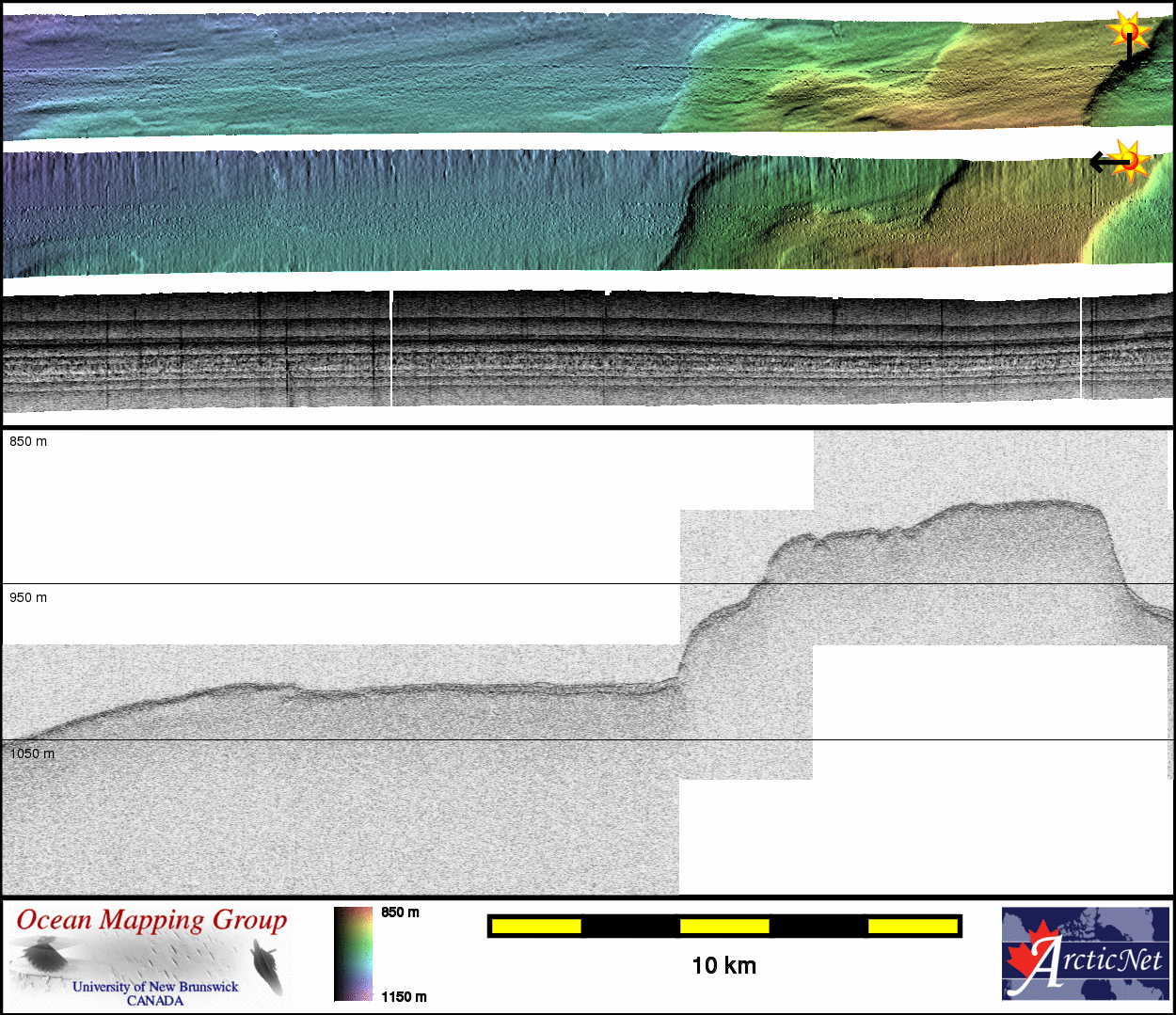Click the left ship shadow graphic in the Ocean Mapping logo

tap(41, 959)
